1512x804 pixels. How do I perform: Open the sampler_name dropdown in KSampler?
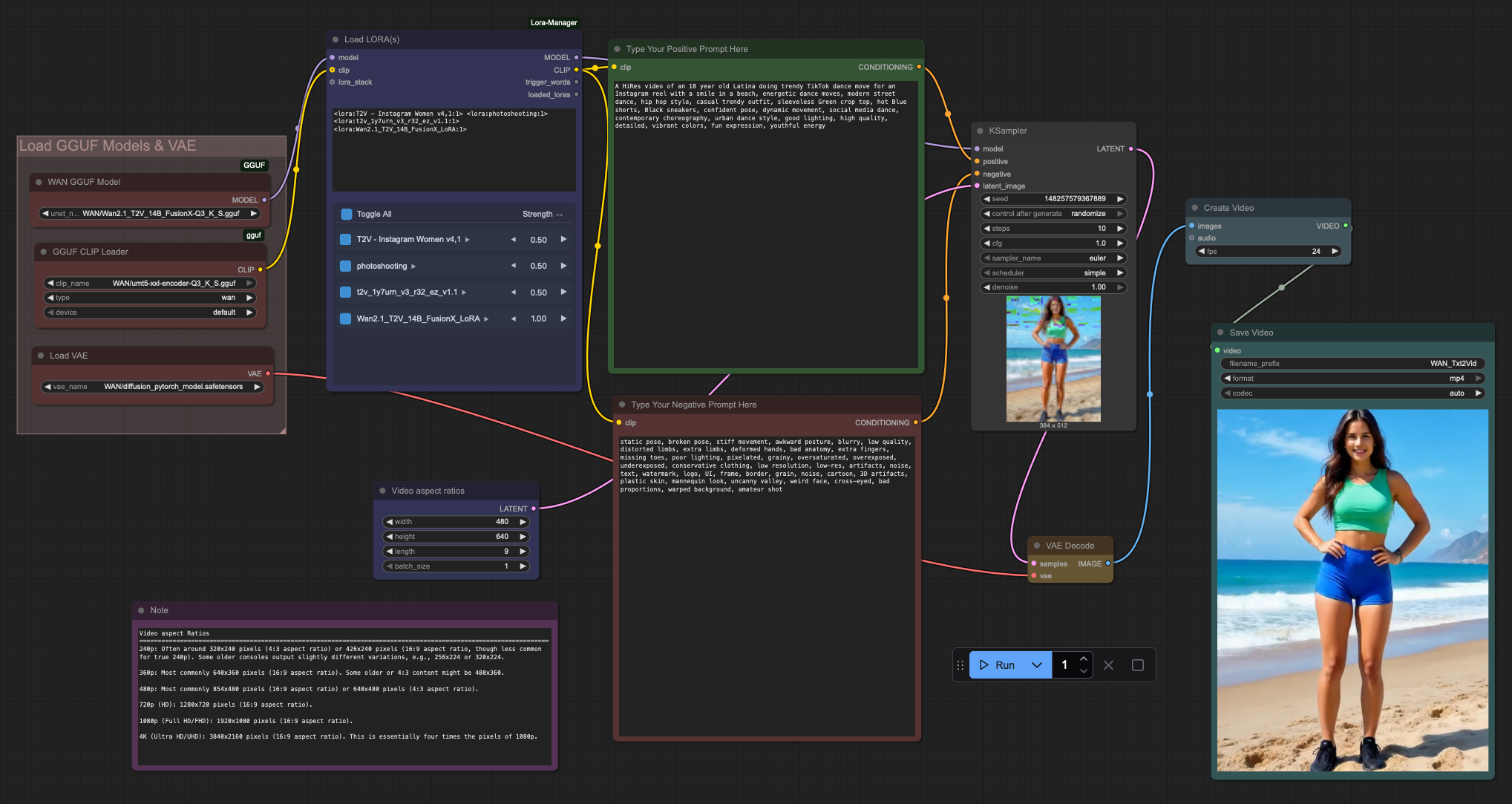[1053, 258]
